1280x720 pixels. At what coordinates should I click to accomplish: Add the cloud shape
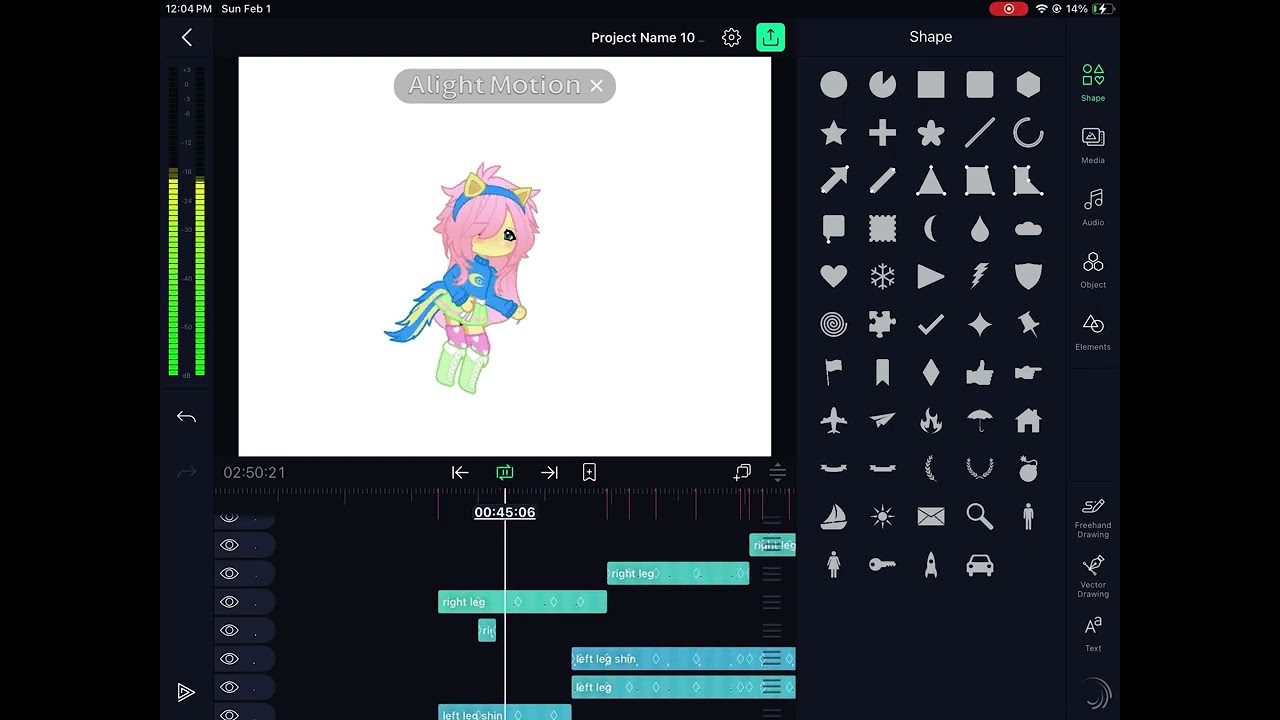(x=1028, y=229)
